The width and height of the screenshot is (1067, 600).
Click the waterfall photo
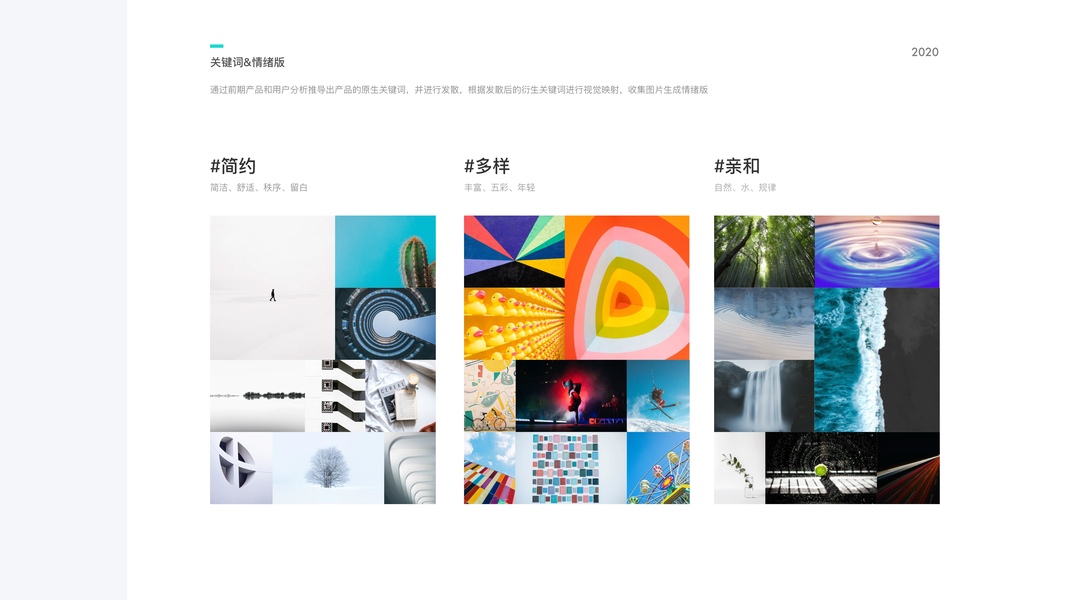764,396
